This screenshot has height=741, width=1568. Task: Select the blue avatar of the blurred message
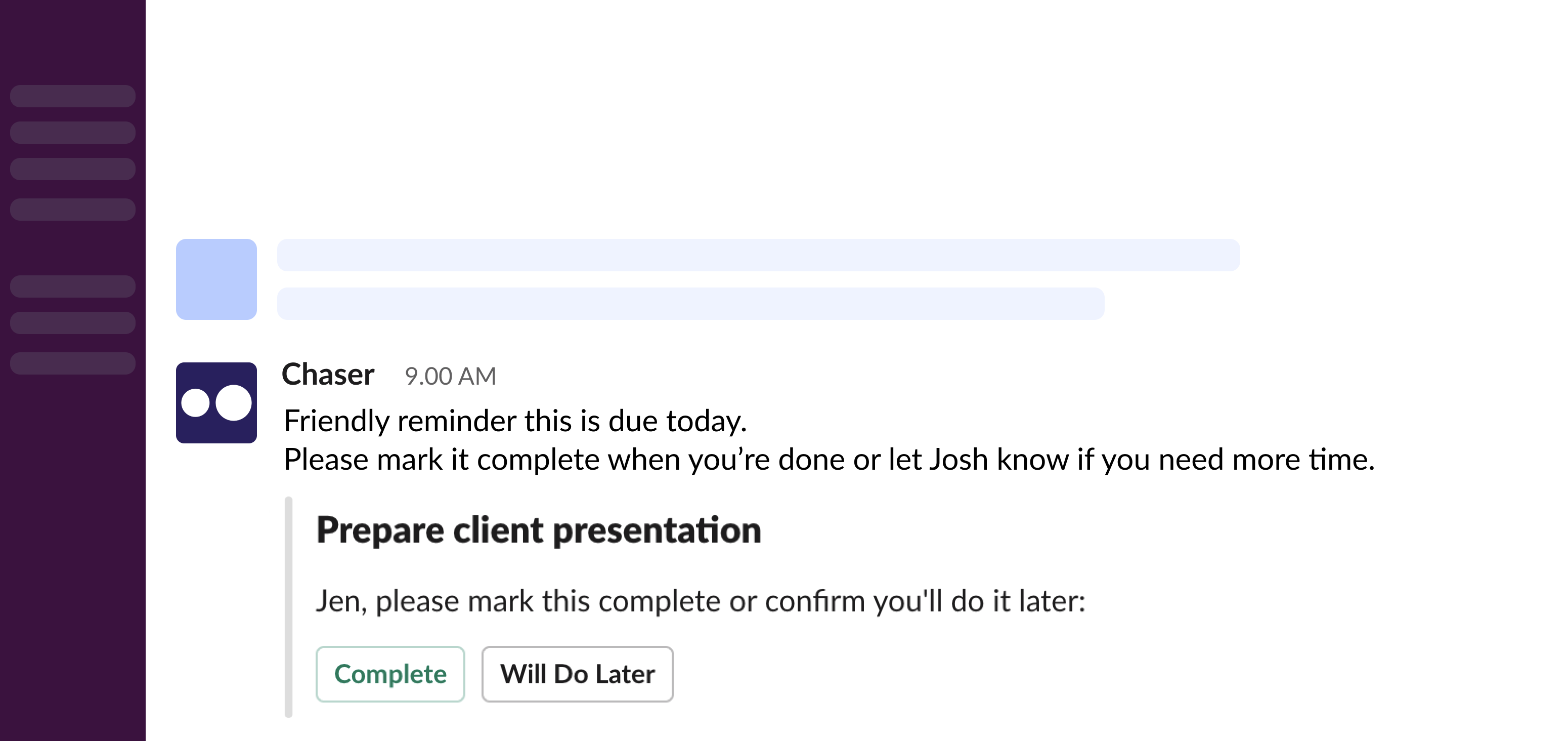pos(216,279)
